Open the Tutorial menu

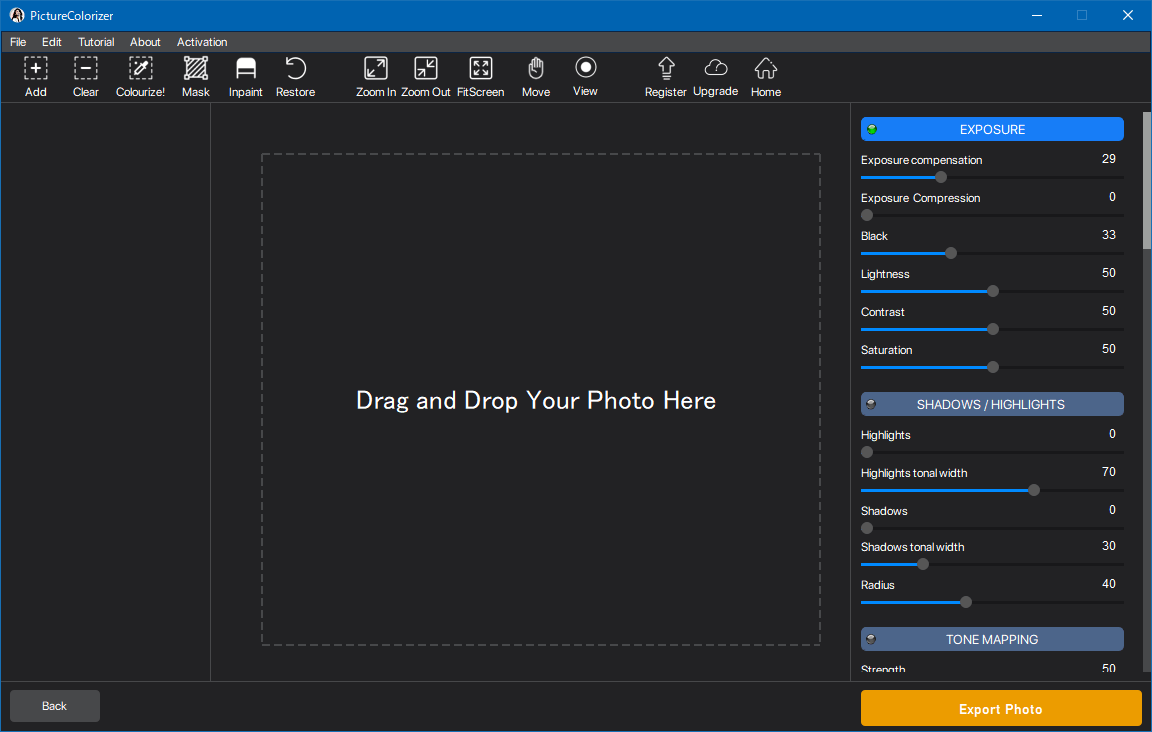click(96, 42)
